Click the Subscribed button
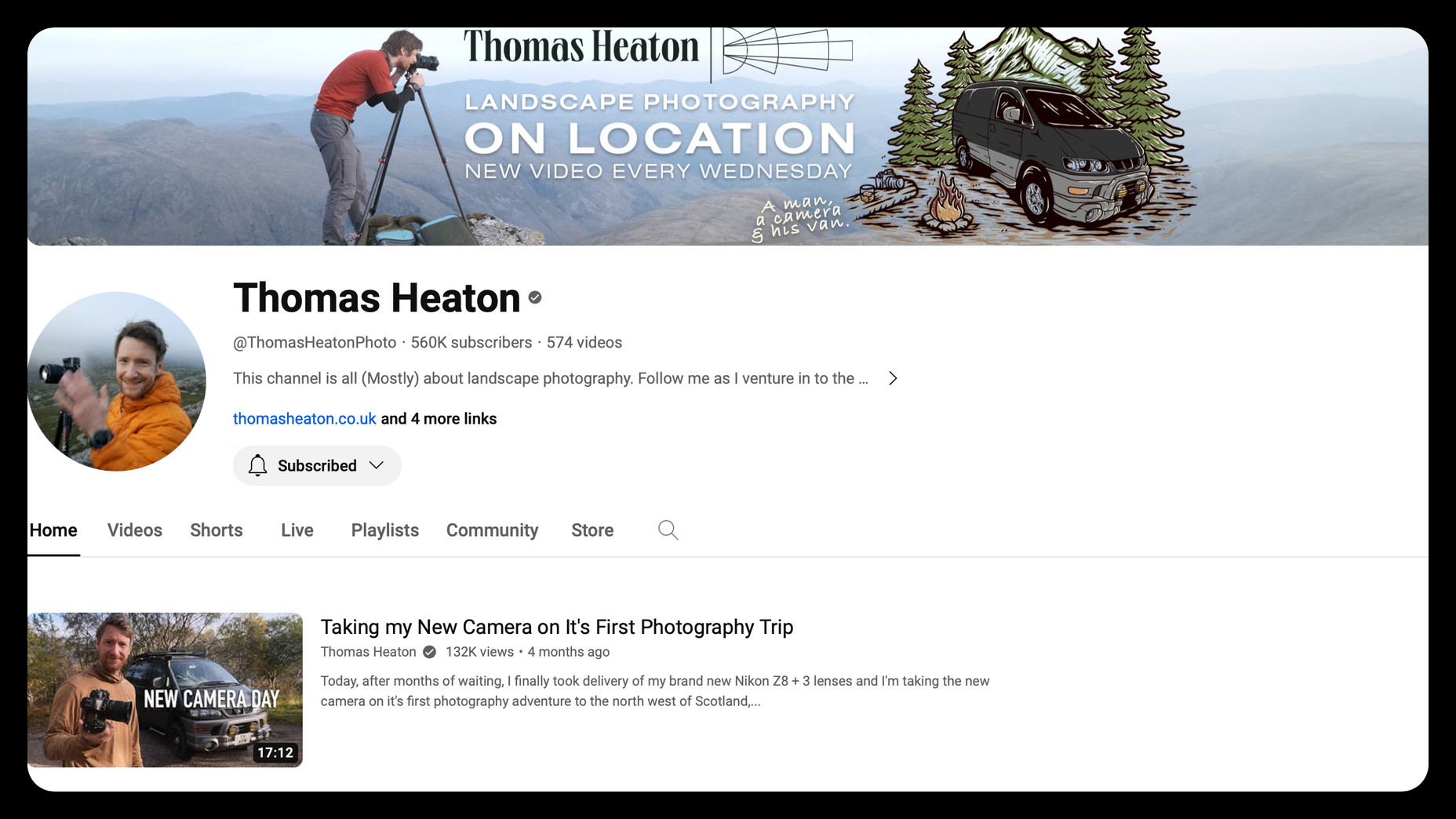 [316, 465]
